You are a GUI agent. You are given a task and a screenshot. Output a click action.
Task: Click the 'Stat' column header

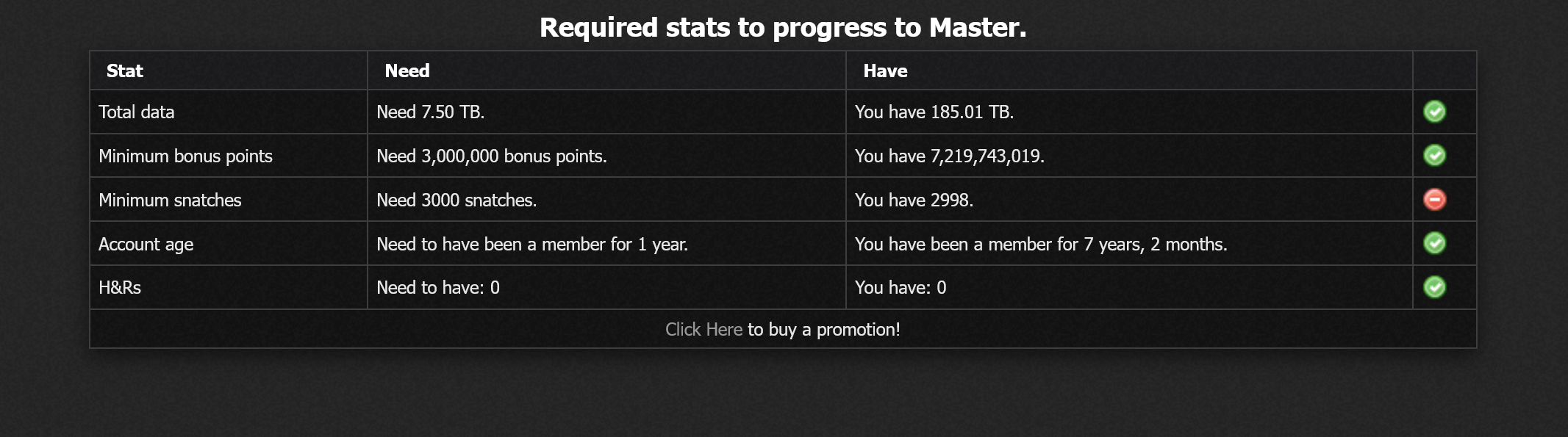point(125,71)
